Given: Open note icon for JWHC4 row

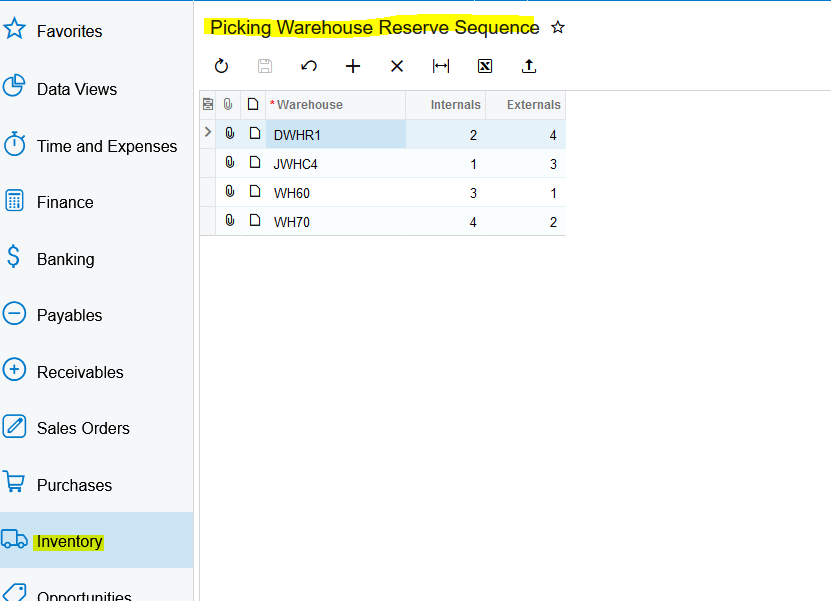Looking at the screenshot, I should pos(254,163).
